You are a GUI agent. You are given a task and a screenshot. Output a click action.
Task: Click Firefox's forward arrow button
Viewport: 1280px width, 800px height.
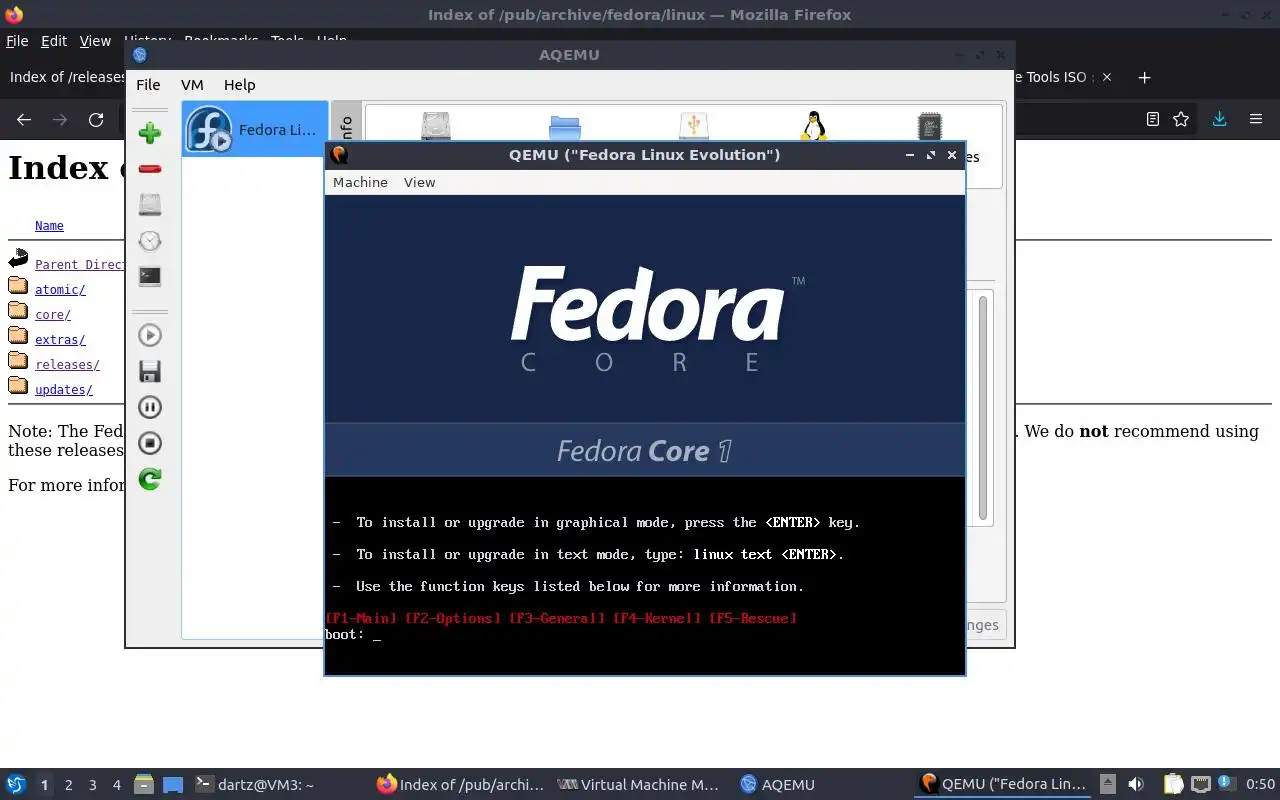click(x=60, y=119)
